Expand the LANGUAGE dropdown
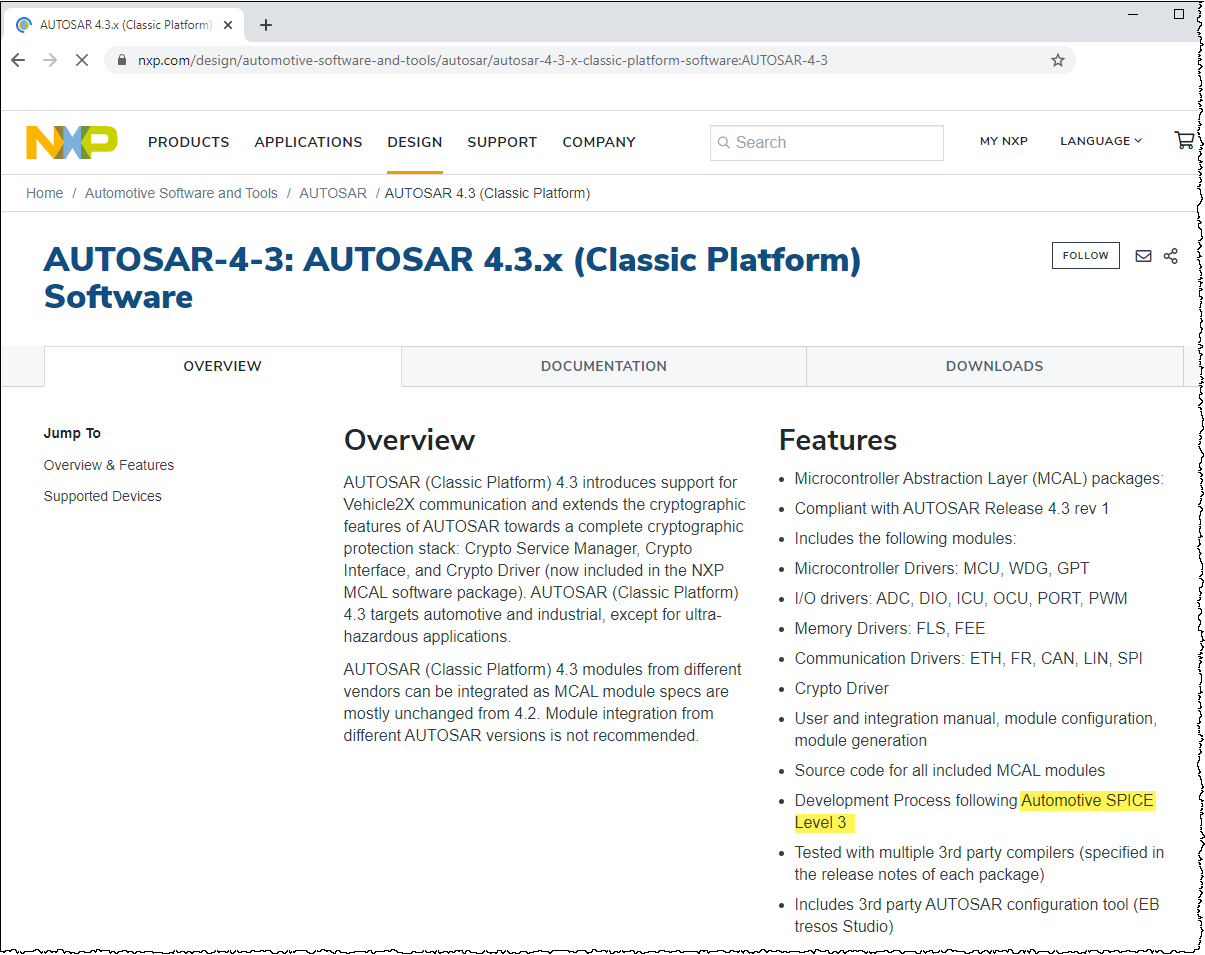The width and height of the screenshot is (1205, 955). (1100, 141)
